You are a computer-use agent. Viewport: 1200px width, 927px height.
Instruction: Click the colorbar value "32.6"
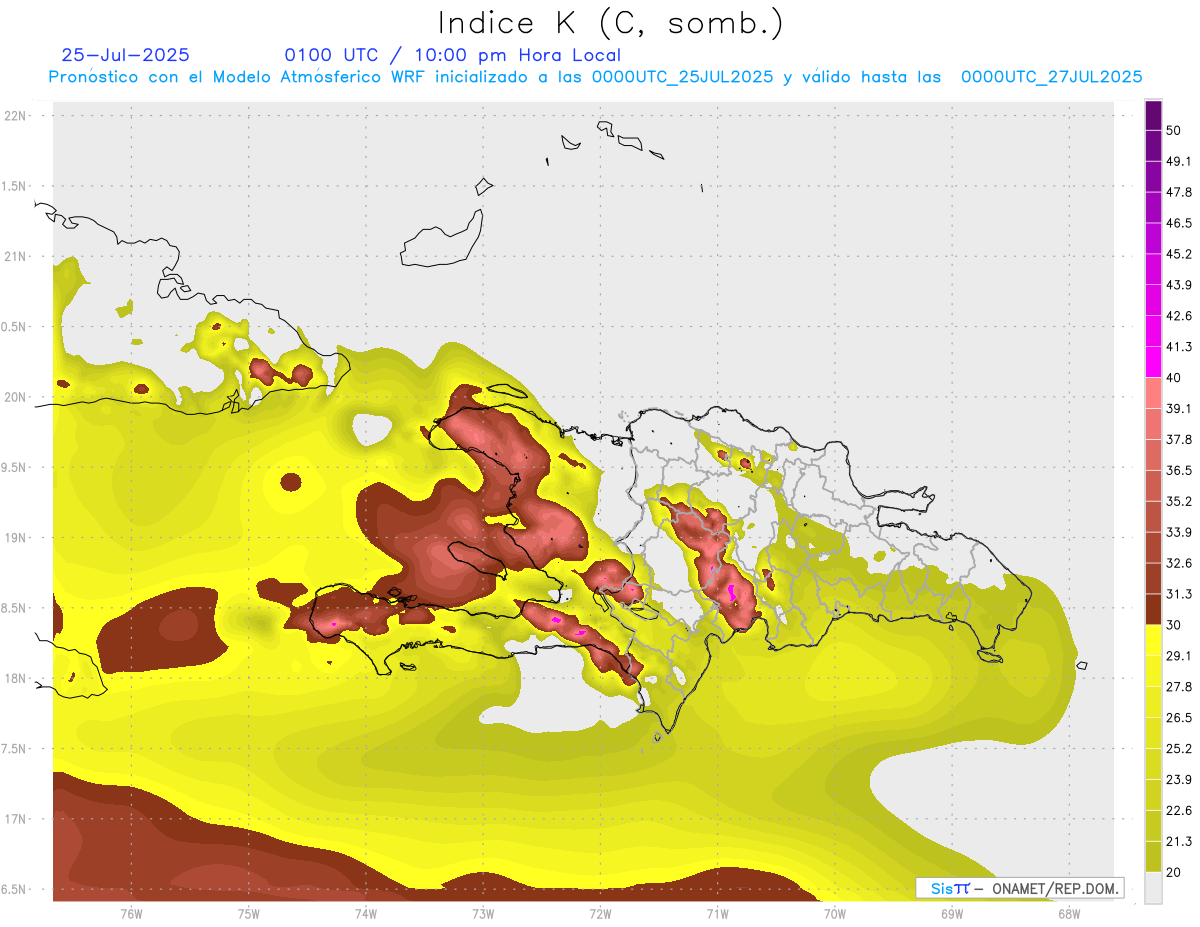(x=1179, y=563)
